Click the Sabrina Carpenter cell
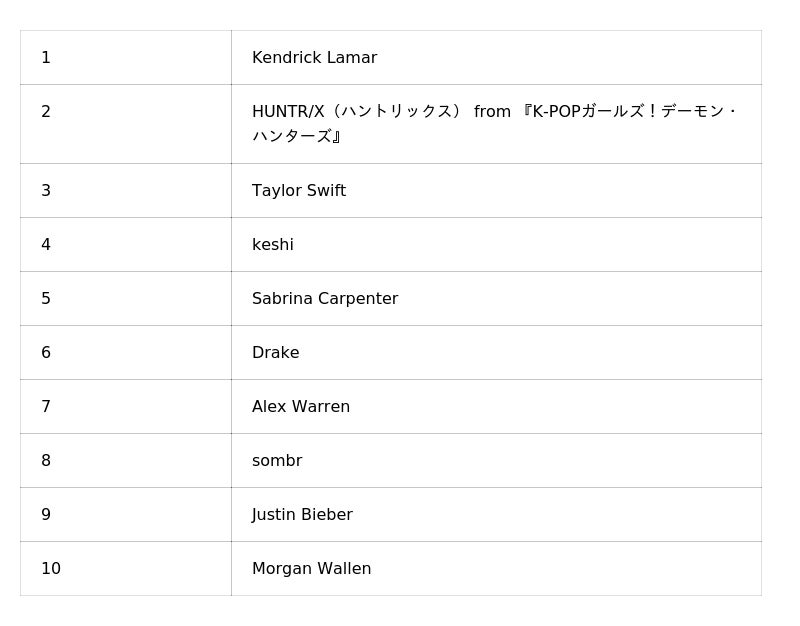The image size is (800, 626). (x=325, y=299)
